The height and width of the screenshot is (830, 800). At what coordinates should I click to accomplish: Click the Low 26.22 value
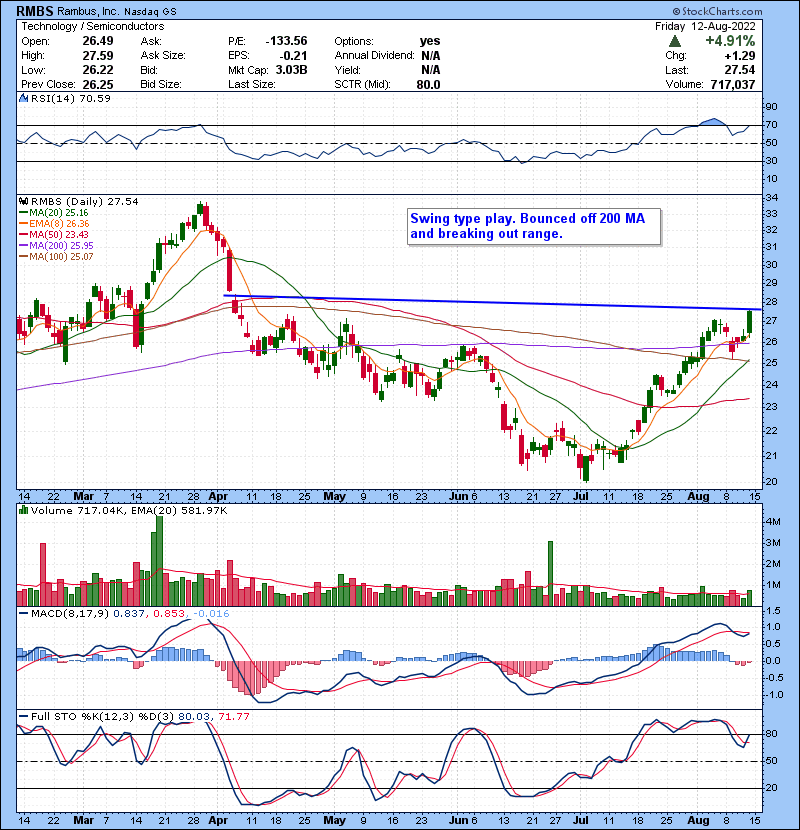pos(97,70)
